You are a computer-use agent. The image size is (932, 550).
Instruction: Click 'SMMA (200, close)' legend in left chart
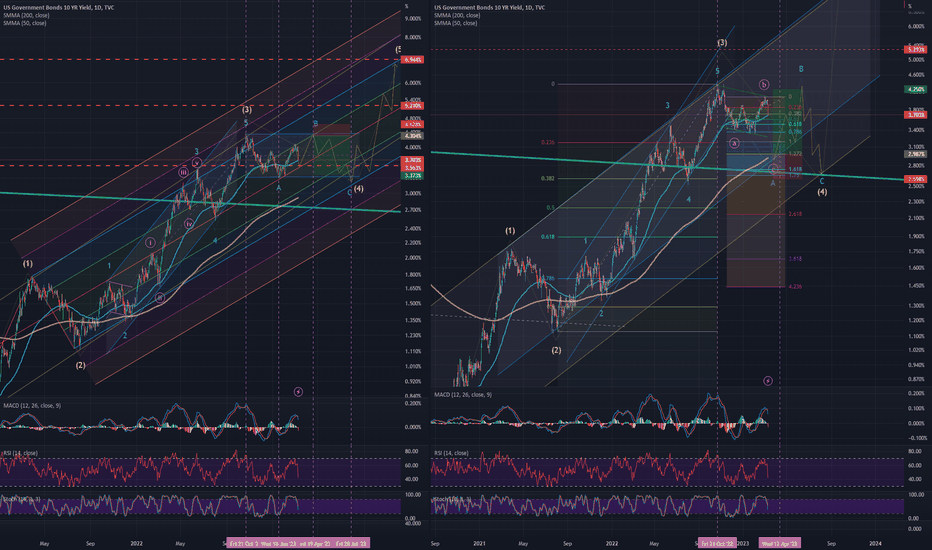[25, 15]
